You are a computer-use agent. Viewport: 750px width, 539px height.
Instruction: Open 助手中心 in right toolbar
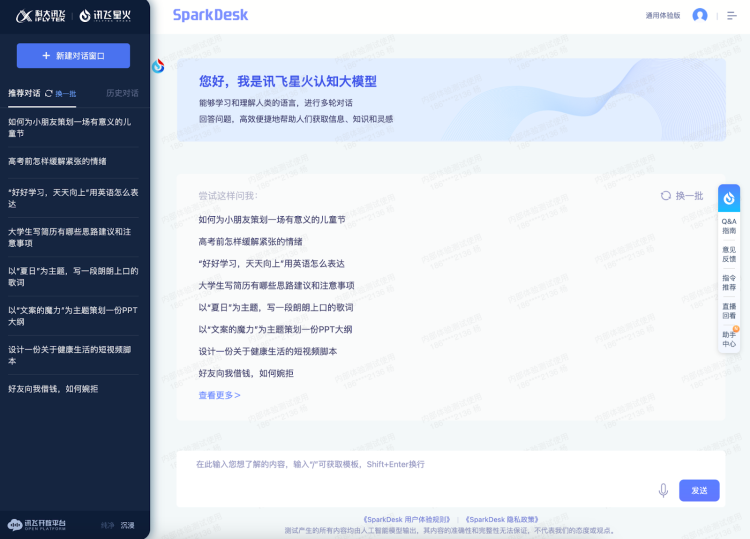point(729,339)
